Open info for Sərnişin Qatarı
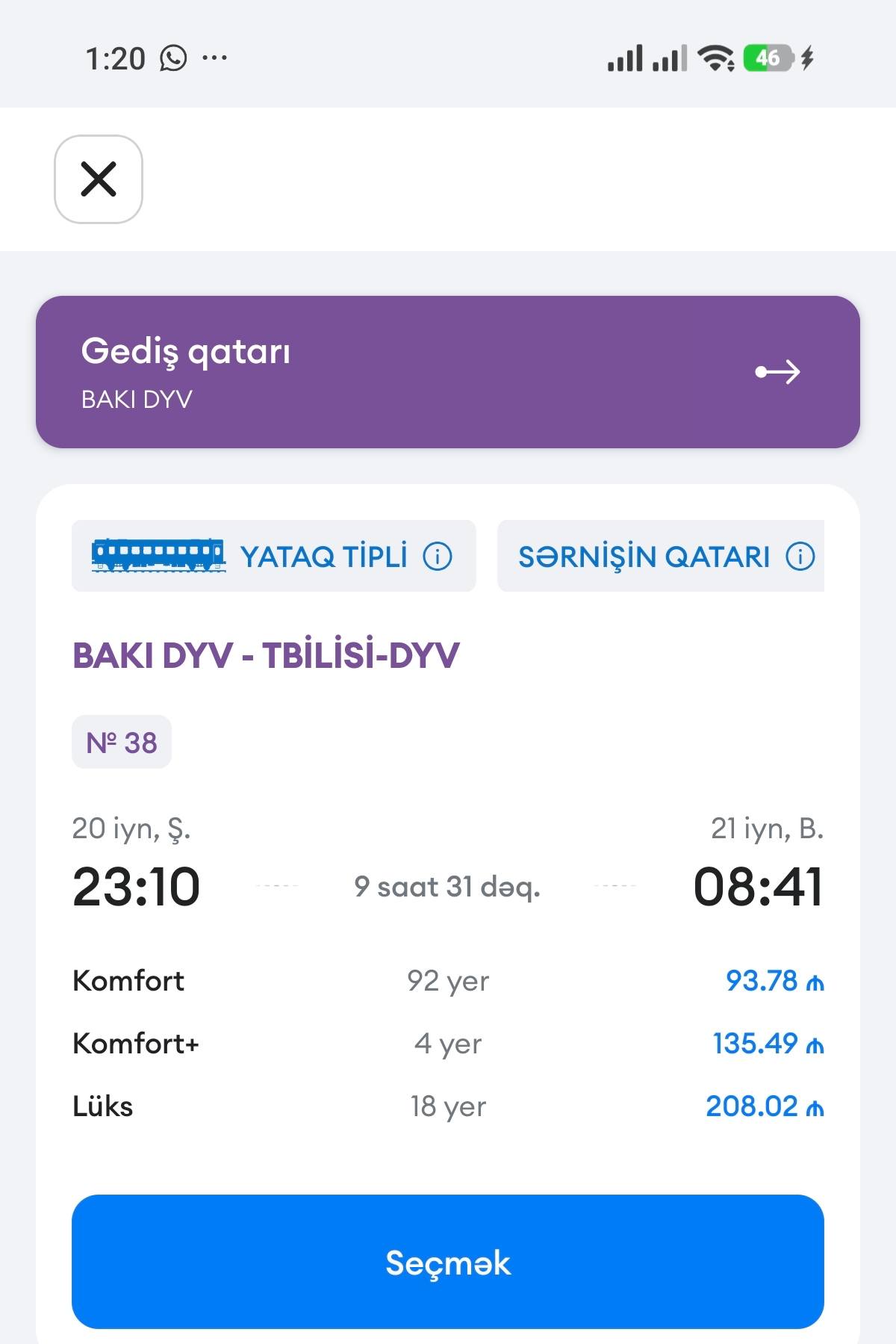This screenshot has height=1344, width=896. pyautogui.click(x=800, y=556)
